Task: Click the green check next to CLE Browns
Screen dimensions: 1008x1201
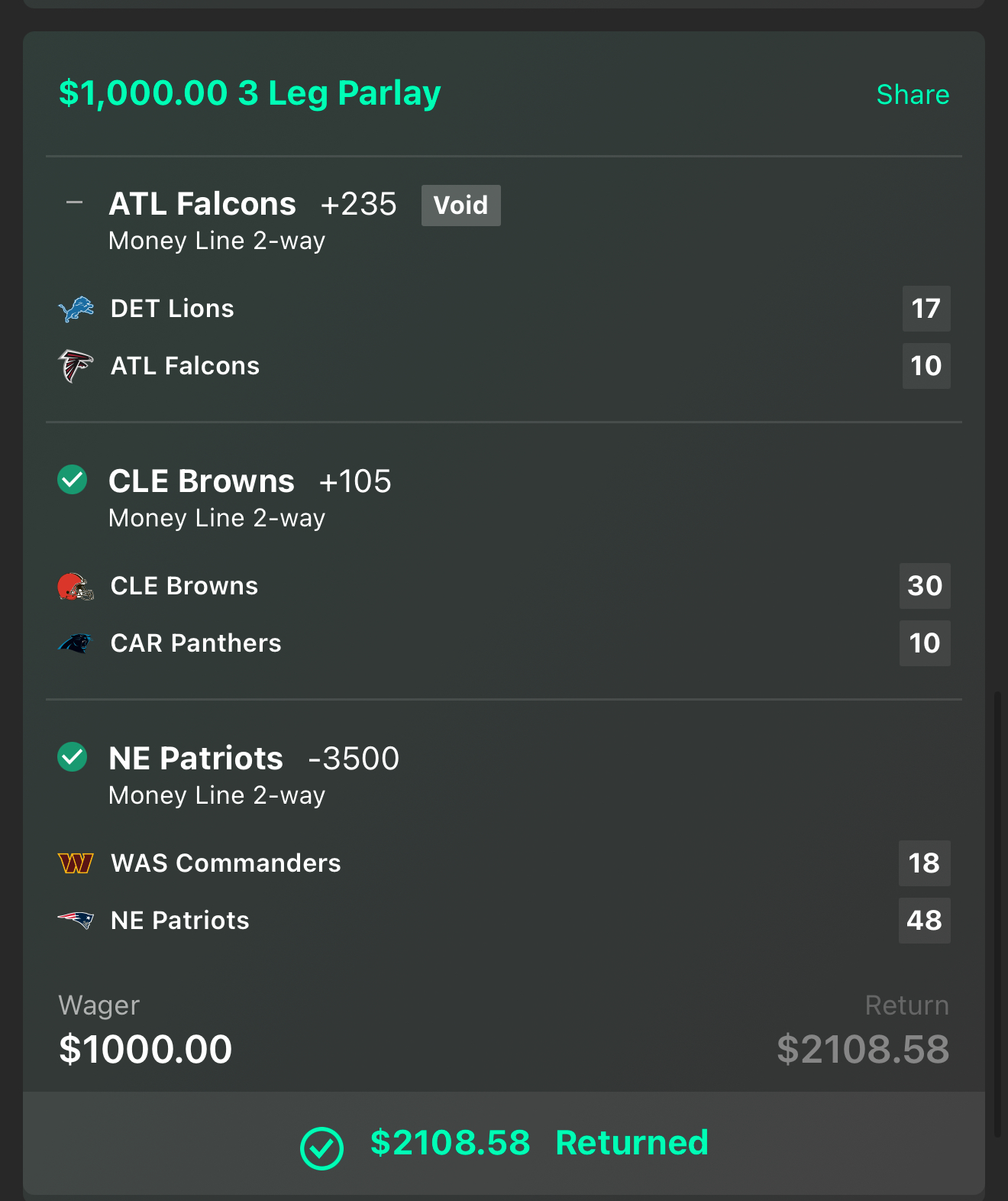Action: pyautogui.click(x=73, y=480)
